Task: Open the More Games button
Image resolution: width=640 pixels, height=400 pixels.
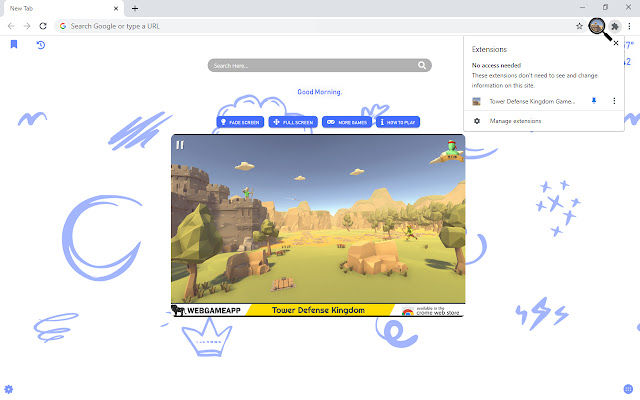Action: pos(347,122)
